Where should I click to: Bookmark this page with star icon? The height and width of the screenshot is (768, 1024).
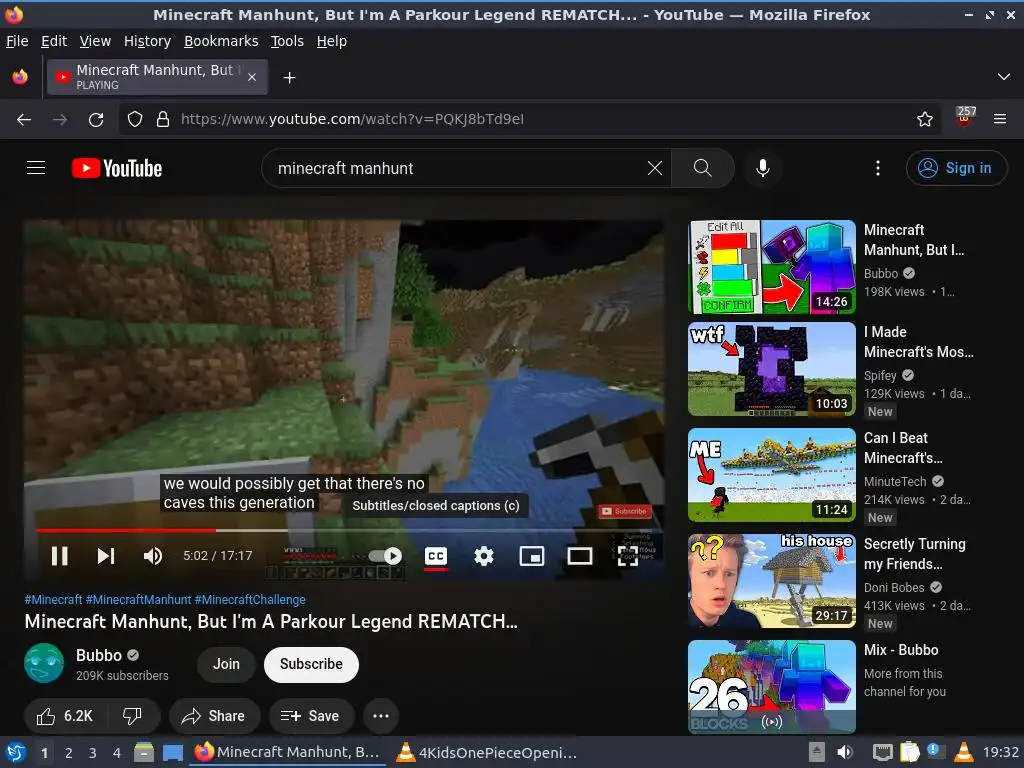click(925, 119)
